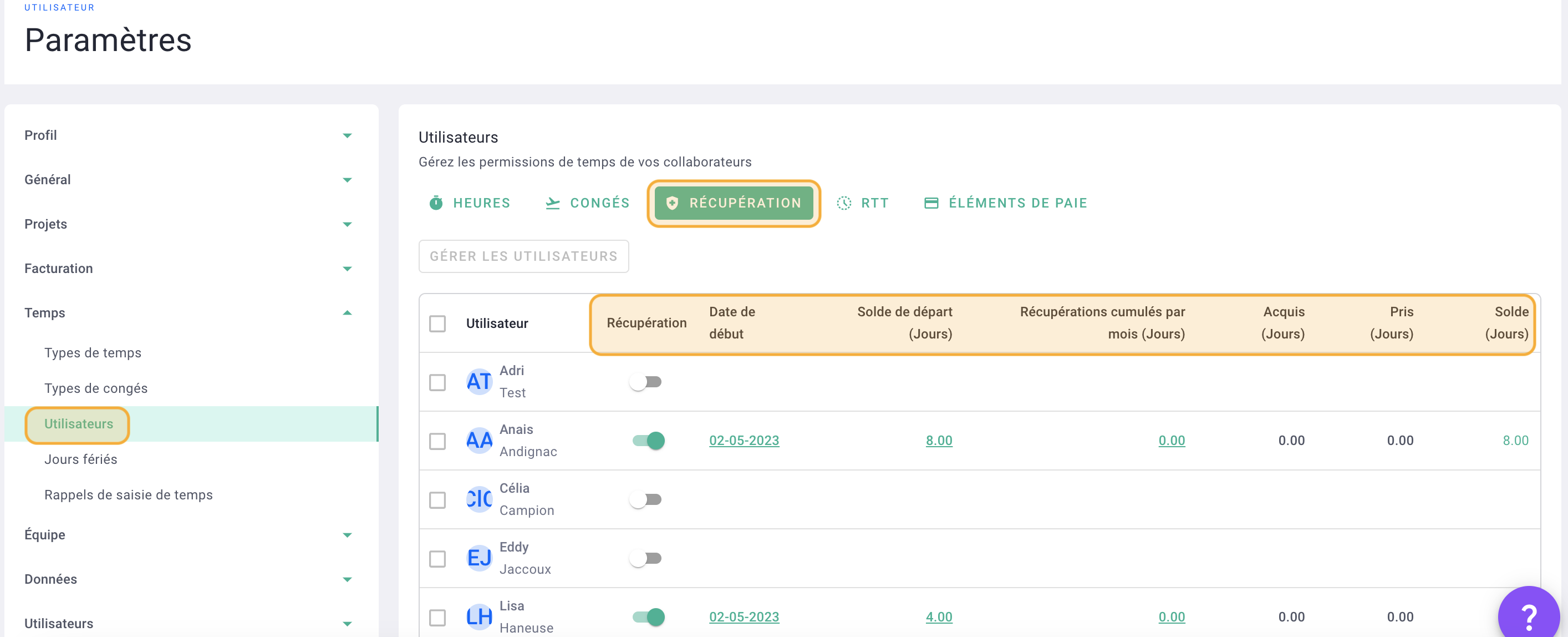Open Types de congés in sidebar
Viewport: 1568px width, 637px height.
click(x=95, y=388)
